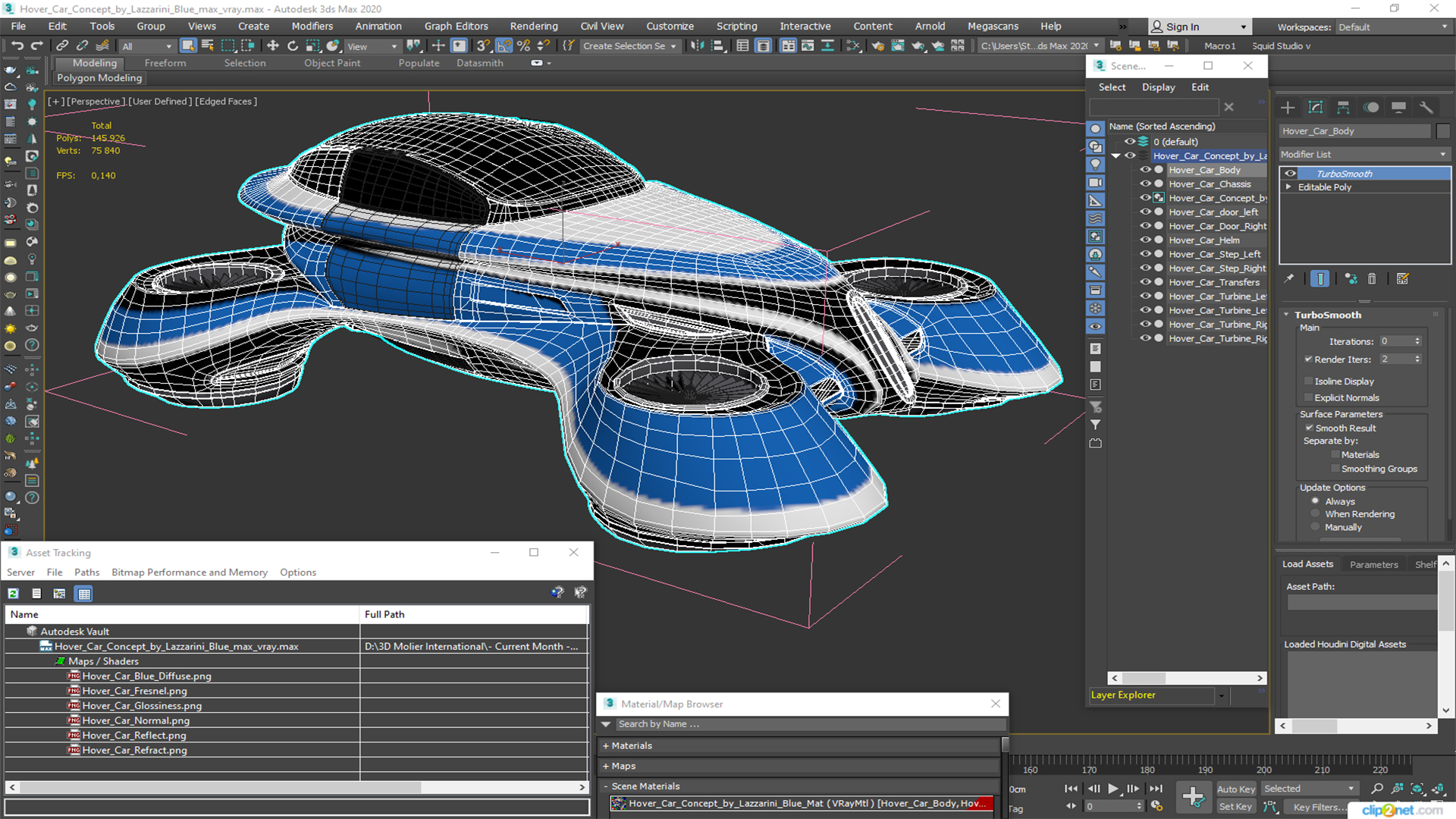1456x819 pixels.
Task: Activate the Select and Link tool
Action: [x=62, y=45]
